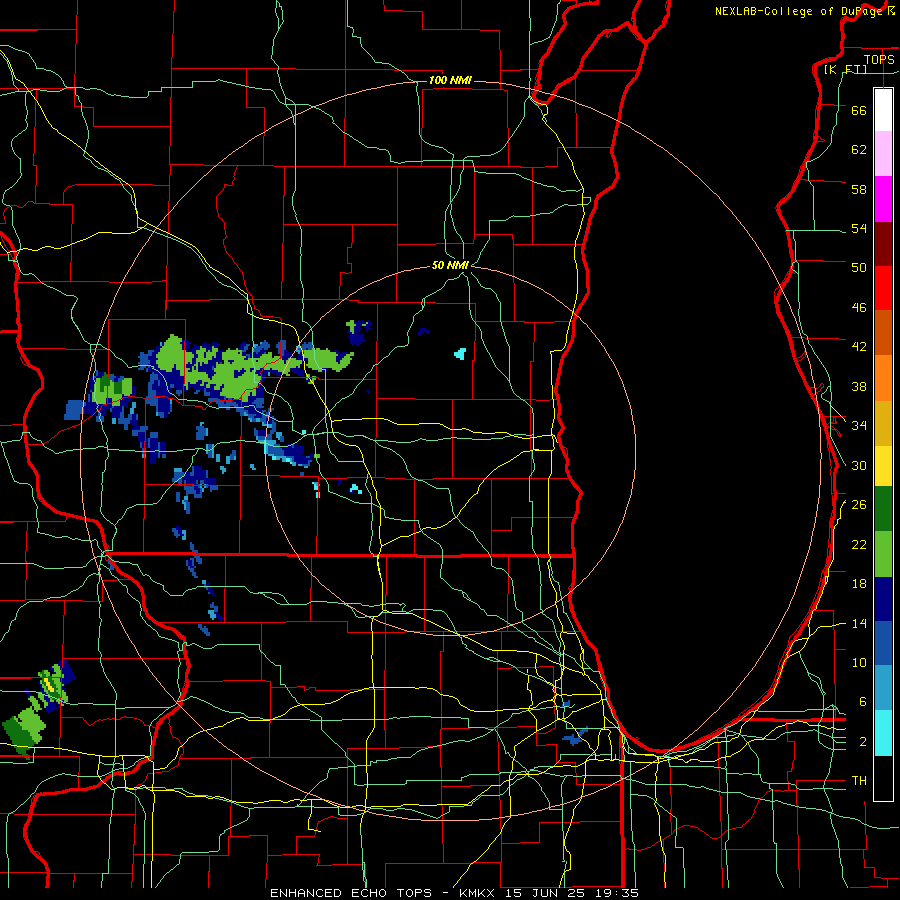
Task: Click the "TOPS" legend heading
Action: [x=879, y=59]
